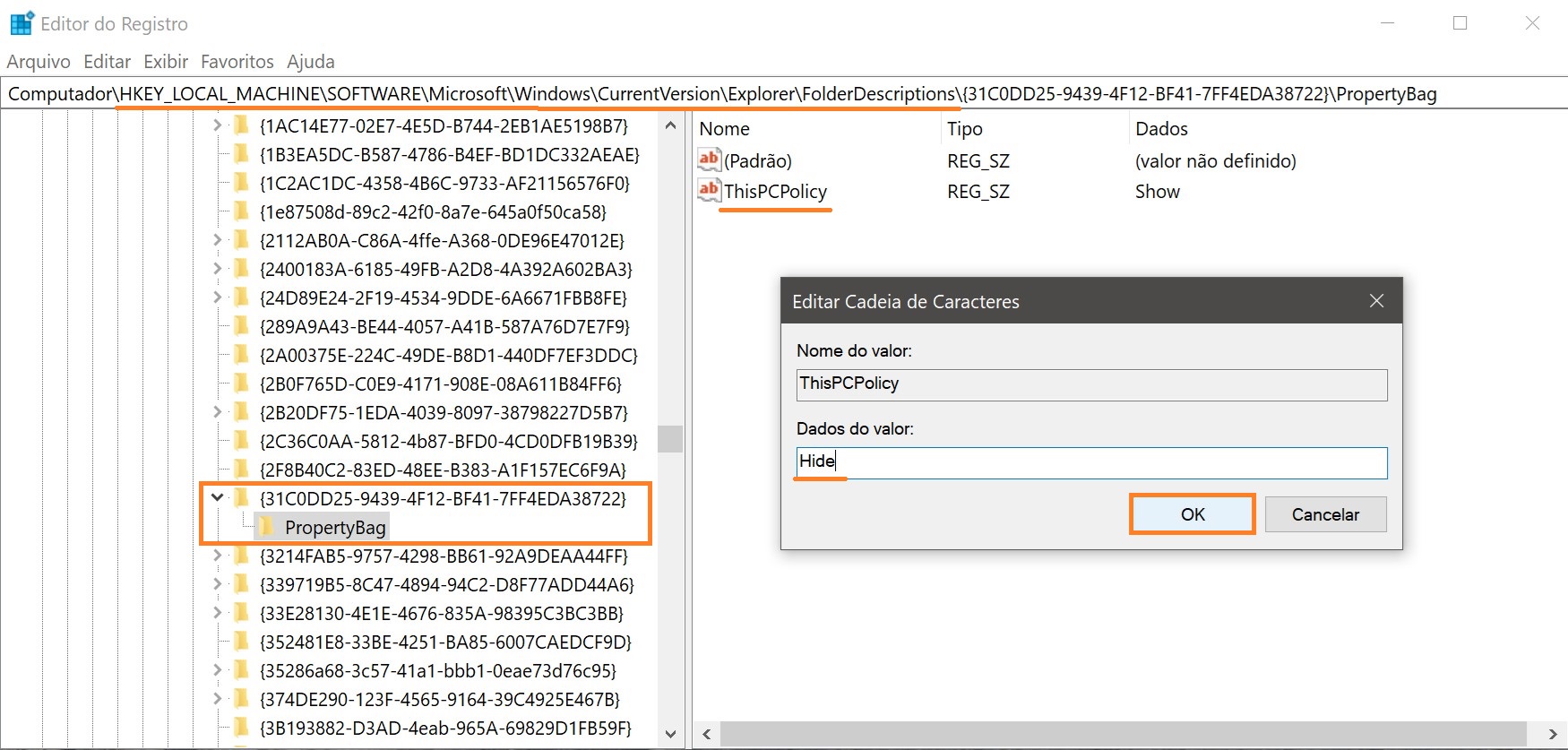Click the values pane scroll right arrow
Screen dimensions: 1568x750
(x=1553, y=734)
